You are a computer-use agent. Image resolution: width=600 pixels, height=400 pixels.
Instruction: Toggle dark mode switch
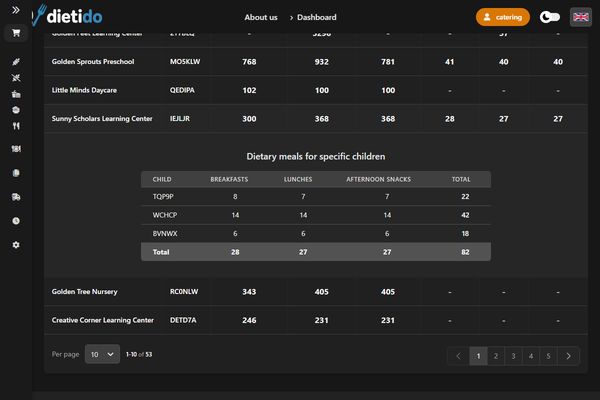[550, 17]
